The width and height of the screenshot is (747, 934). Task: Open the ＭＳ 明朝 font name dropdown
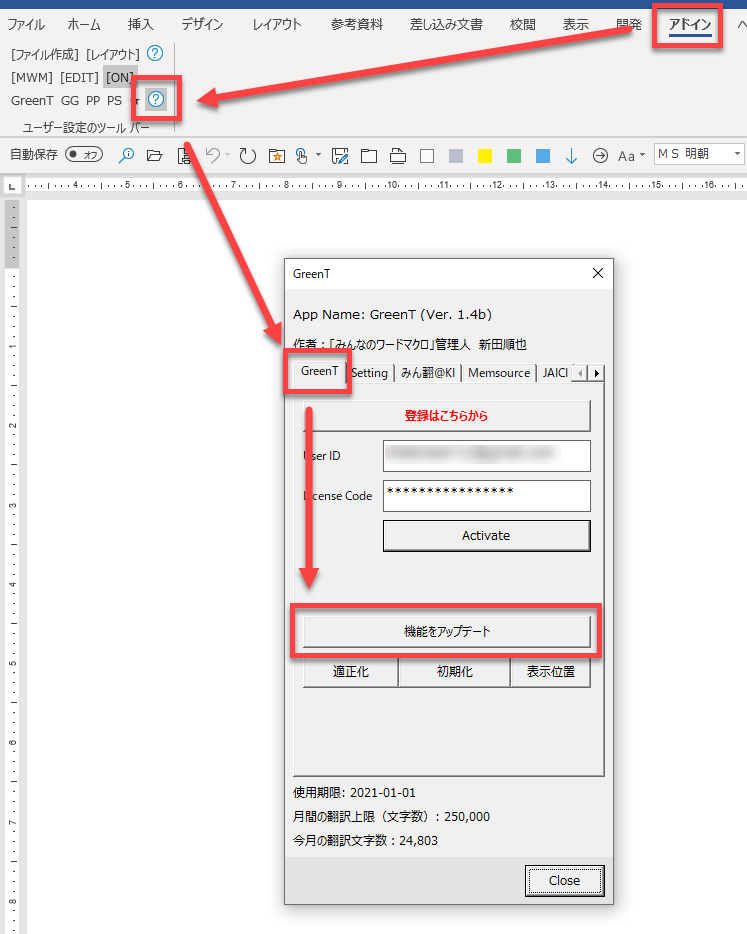738,154
